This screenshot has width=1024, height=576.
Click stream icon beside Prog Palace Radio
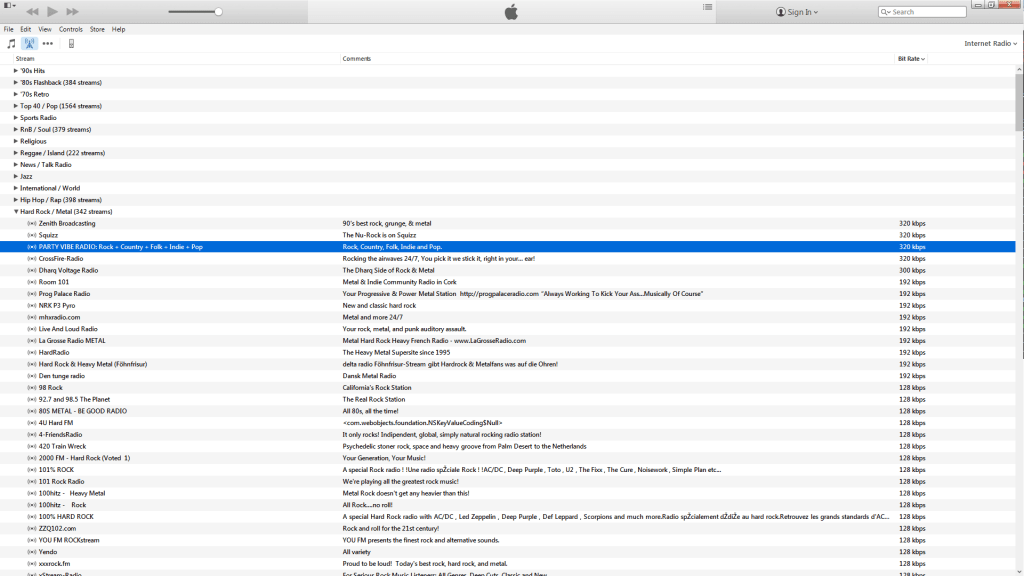click(31, 294)
